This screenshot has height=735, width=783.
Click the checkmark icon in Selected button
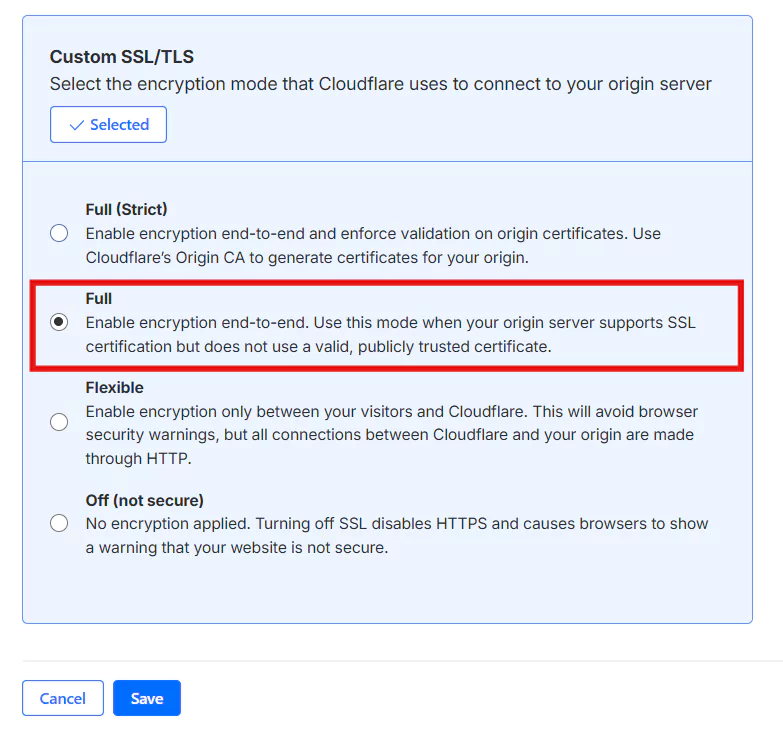76,125
